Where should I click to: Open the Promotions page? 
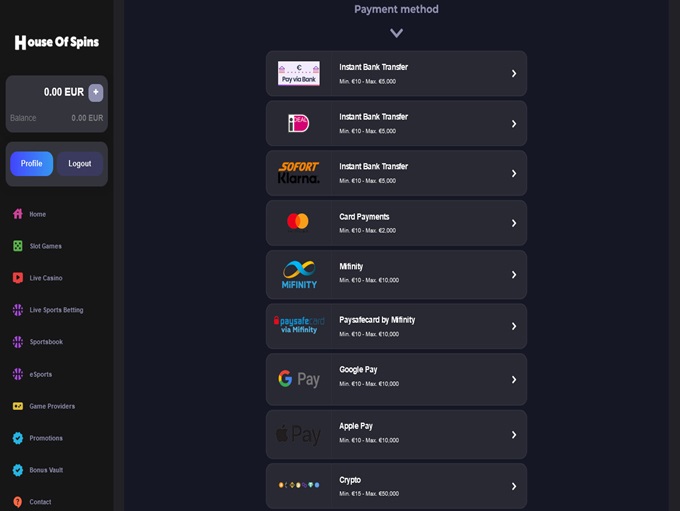[x=45, y=438]
